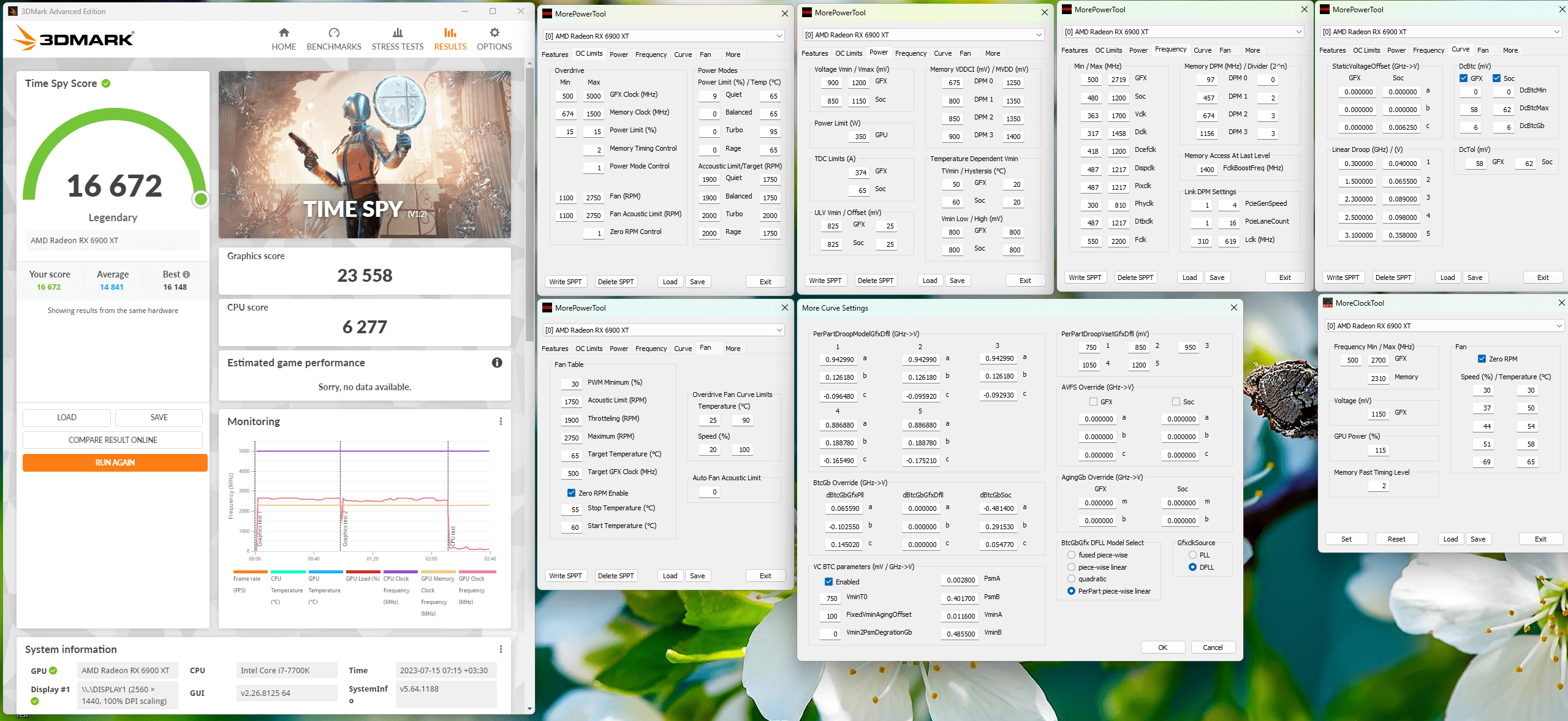This screenshot has width=1568, height=721.
Task: Switch to Fan tab in the MorePowerTool window showing Frequency tab
Action: (1225, 50)
